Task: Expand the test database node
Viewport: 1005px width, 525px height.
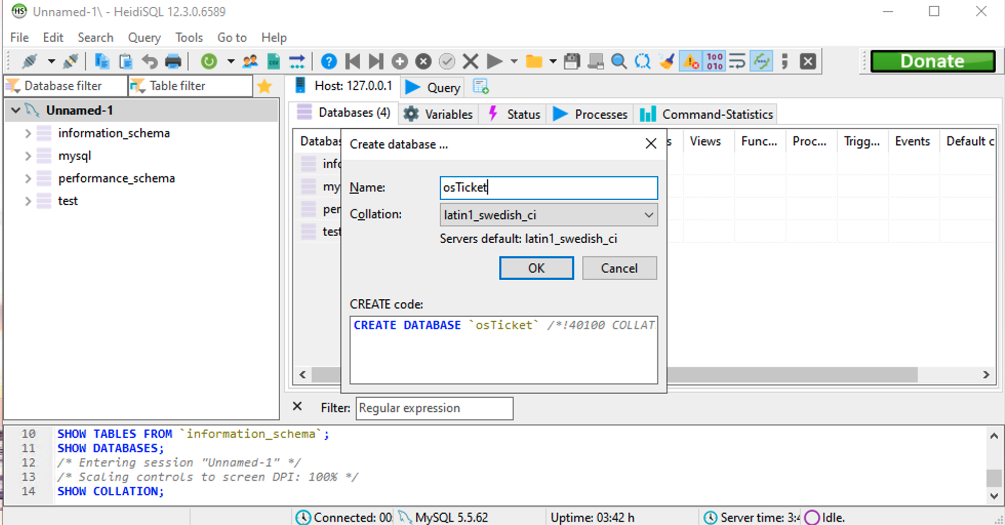Action: coord(28,201)
